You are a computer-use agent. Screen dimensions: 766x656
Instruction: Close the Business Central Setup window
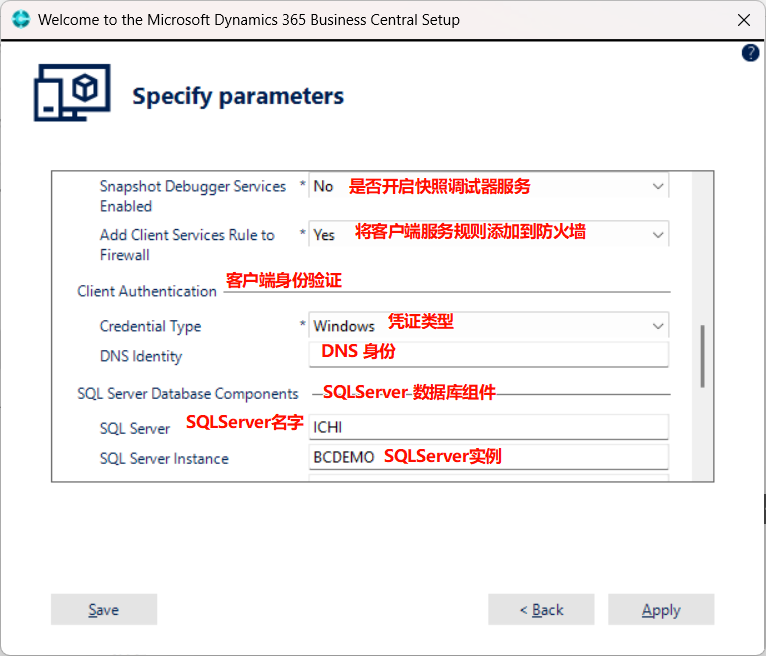744,20
